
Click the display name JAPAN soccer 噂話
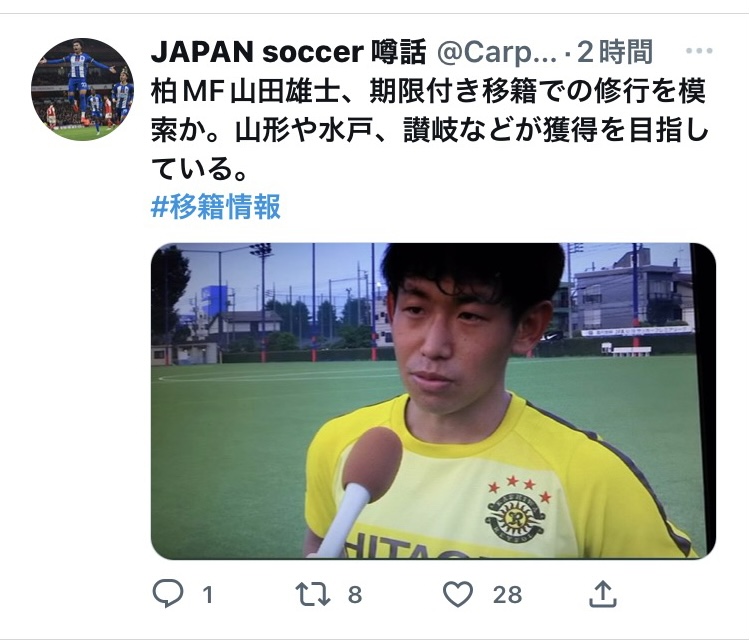(x=289, y=52)
